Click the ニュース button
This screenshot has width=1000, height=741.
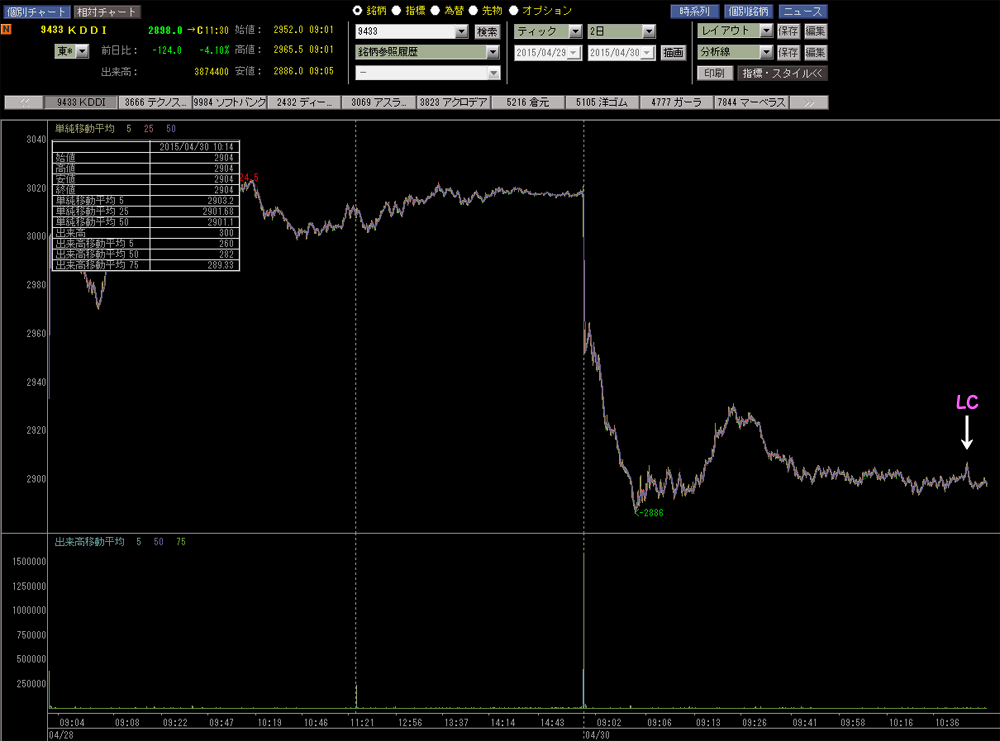pyautogui.click(x=803, y=11)
